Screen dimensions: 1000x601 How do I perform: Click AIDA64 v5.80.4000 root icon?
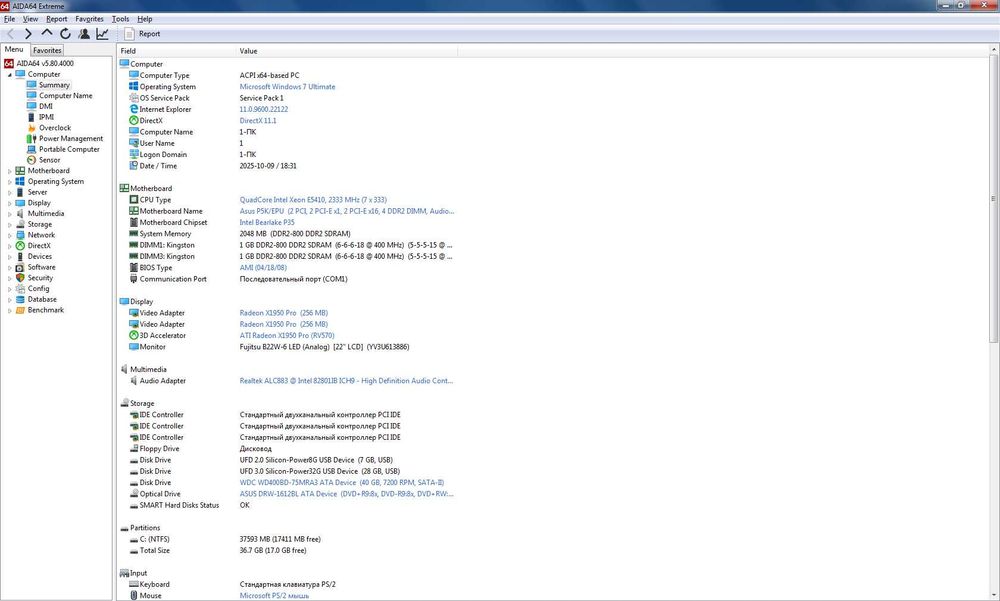pyautogui.click(x=8, y=63)
